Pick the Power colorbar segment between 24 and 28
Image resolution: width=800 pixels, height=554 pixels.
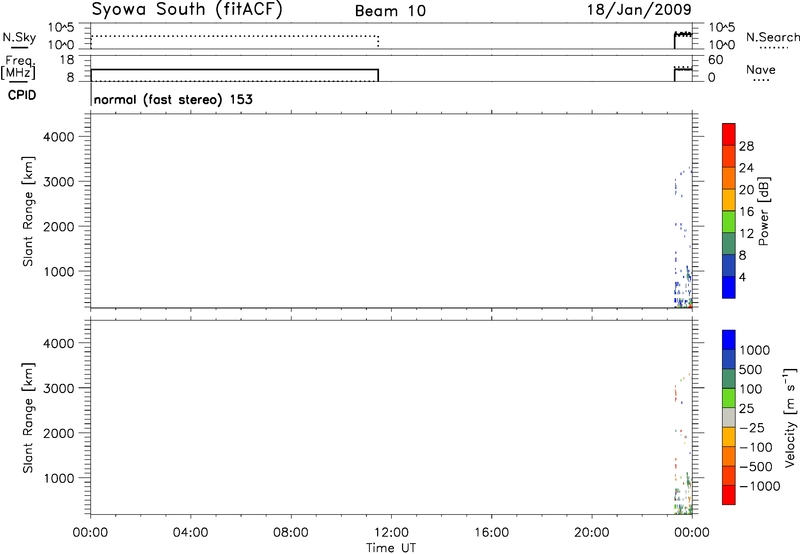[x=729, y=157]
